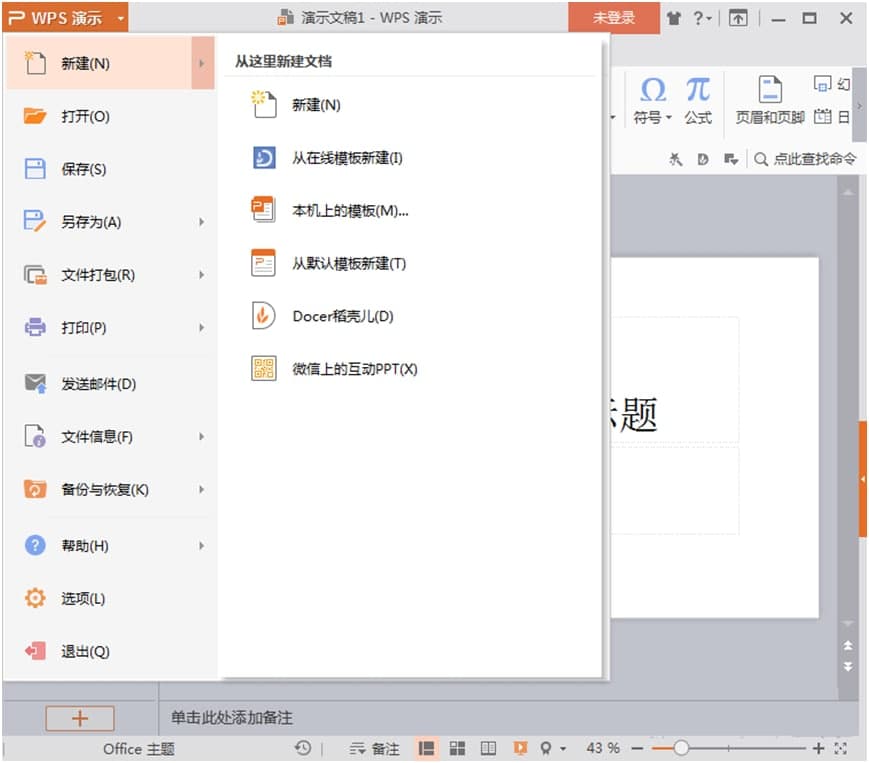The height and width of the screenshot is (763, 869).
Task: Open the 公式 equation editor
Action: [697, 100]
